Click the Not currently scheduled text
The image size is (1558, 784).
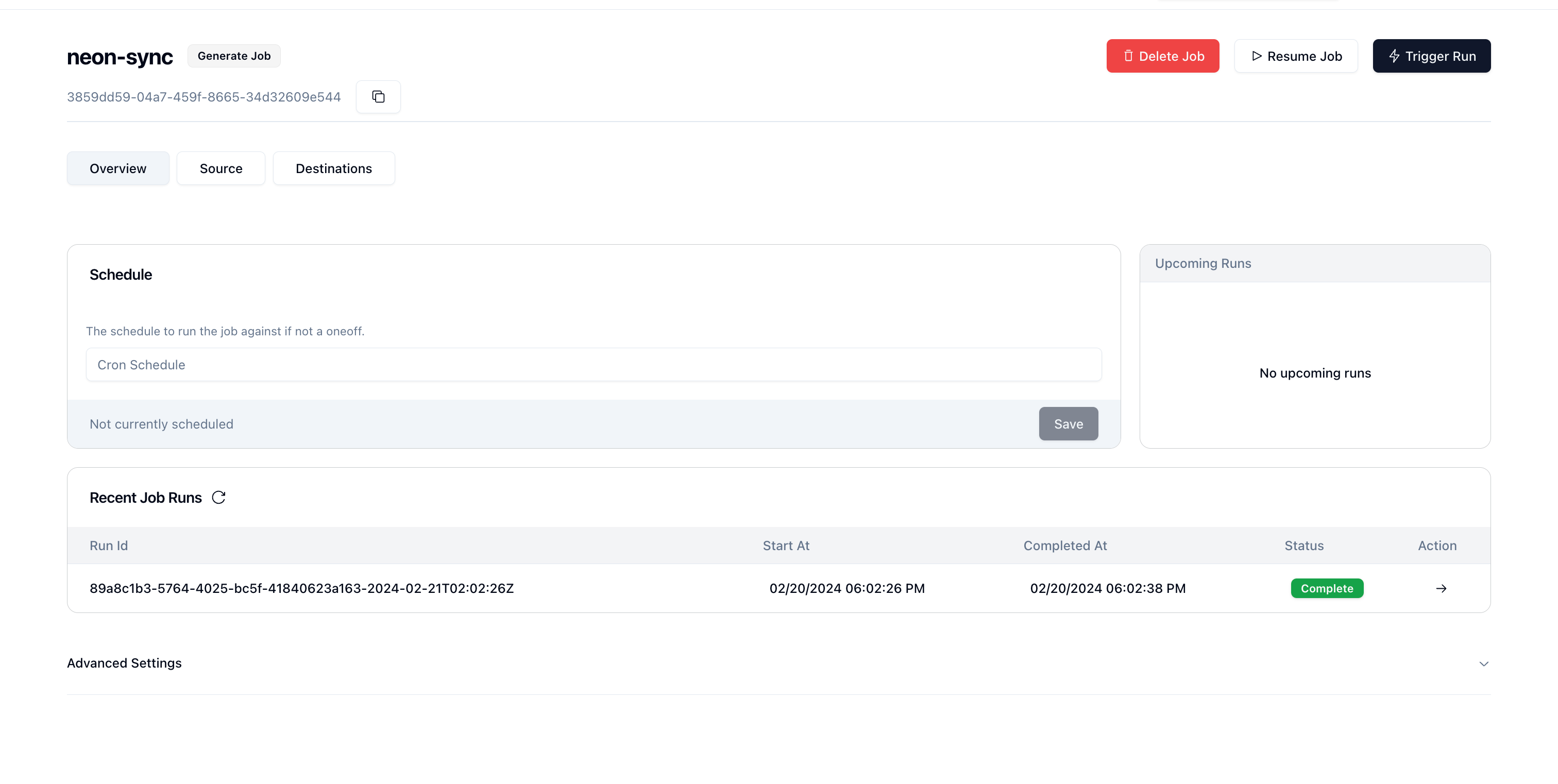tap(161, 424)
